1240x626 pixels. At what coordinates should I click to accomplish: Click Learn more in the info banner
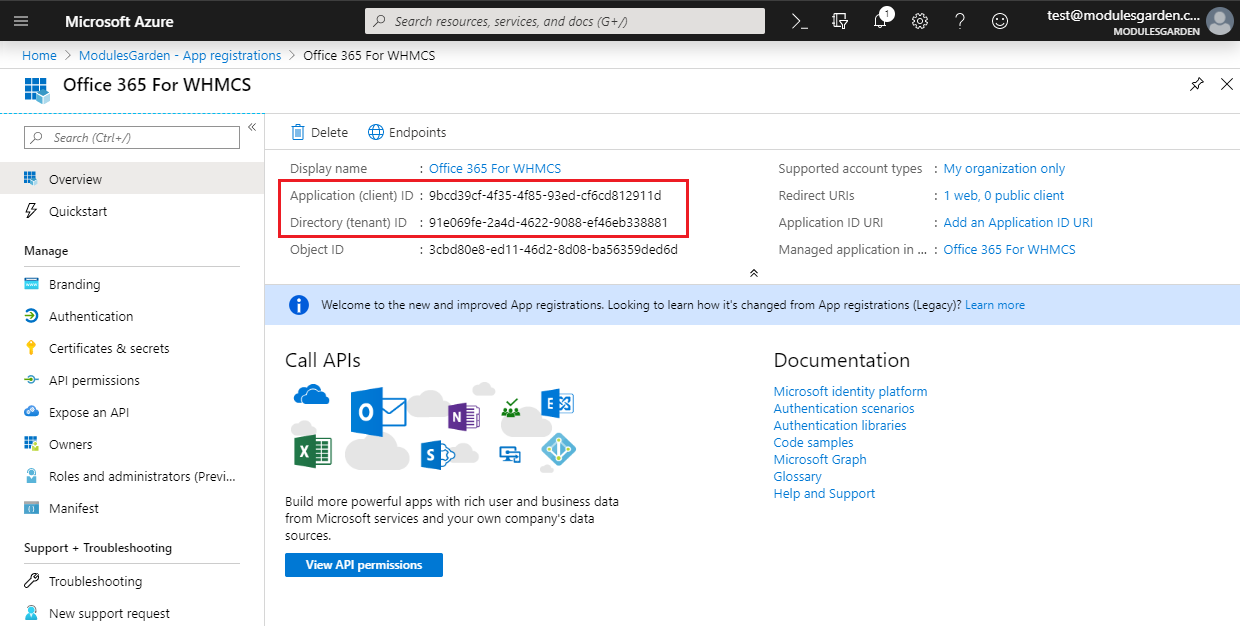click(x=995, y=305)
